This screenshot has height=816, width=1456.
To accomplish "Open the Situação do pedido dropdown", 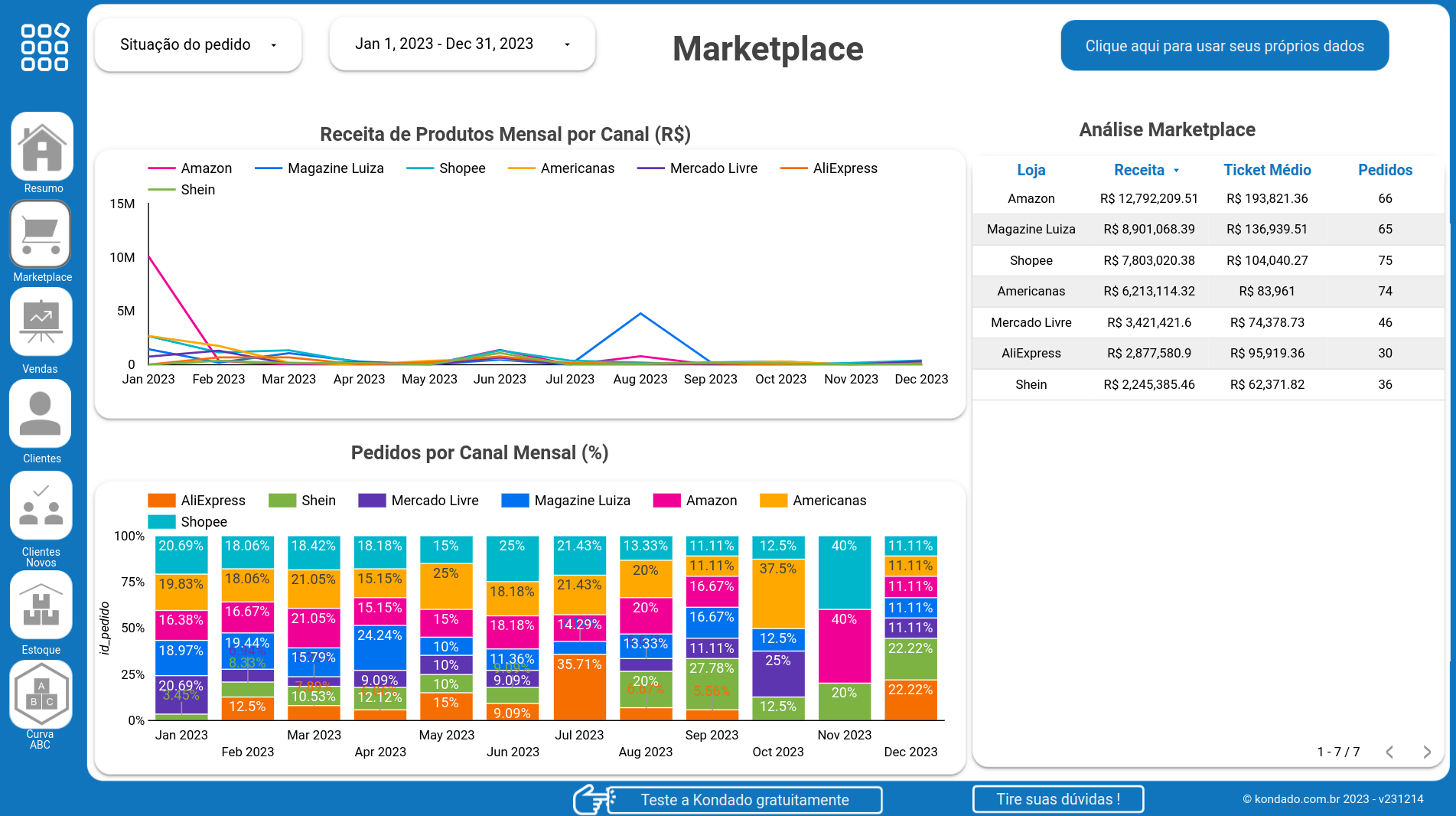I will [197, 44].
